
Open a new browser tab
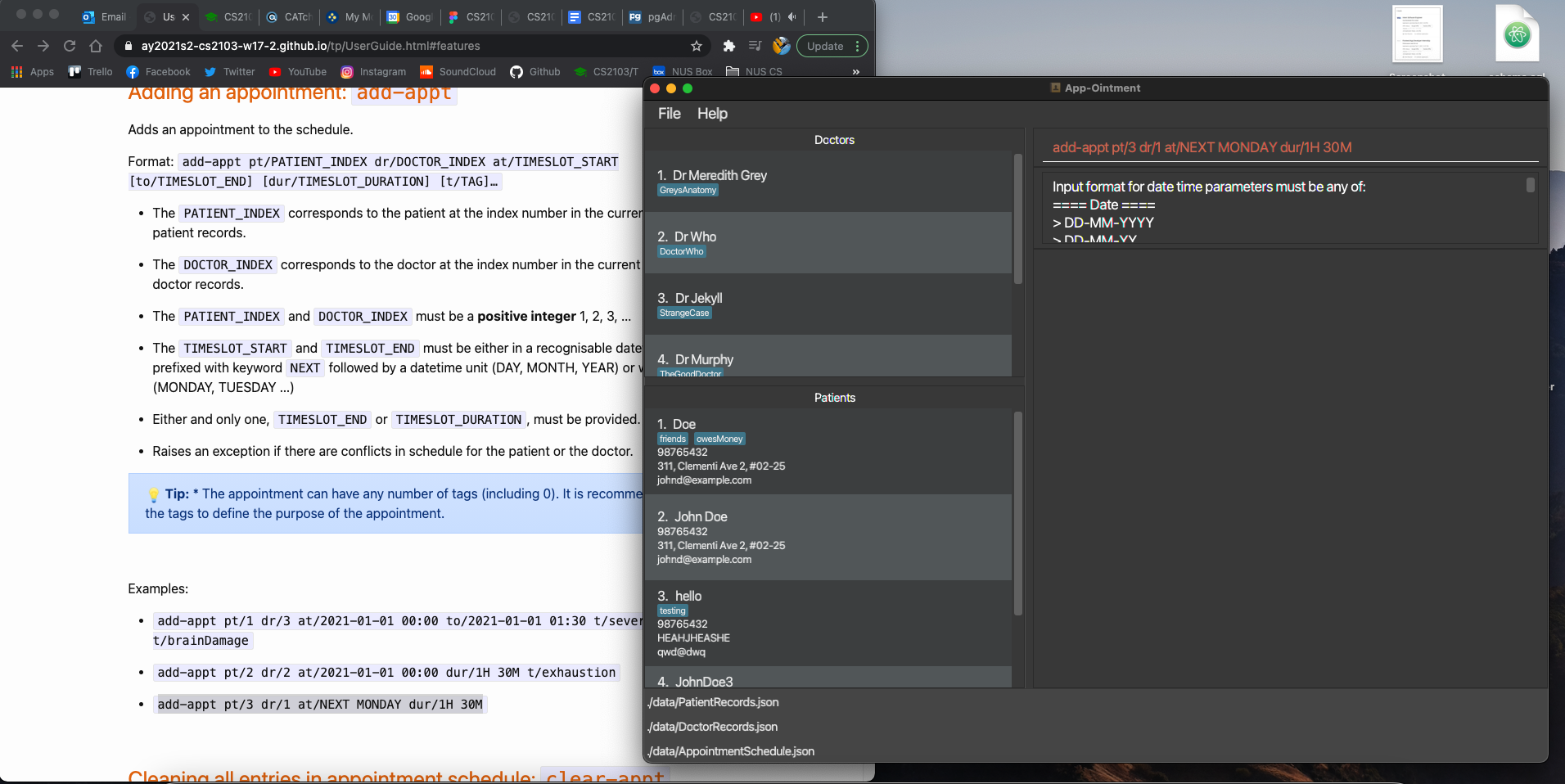click(821, 17)
